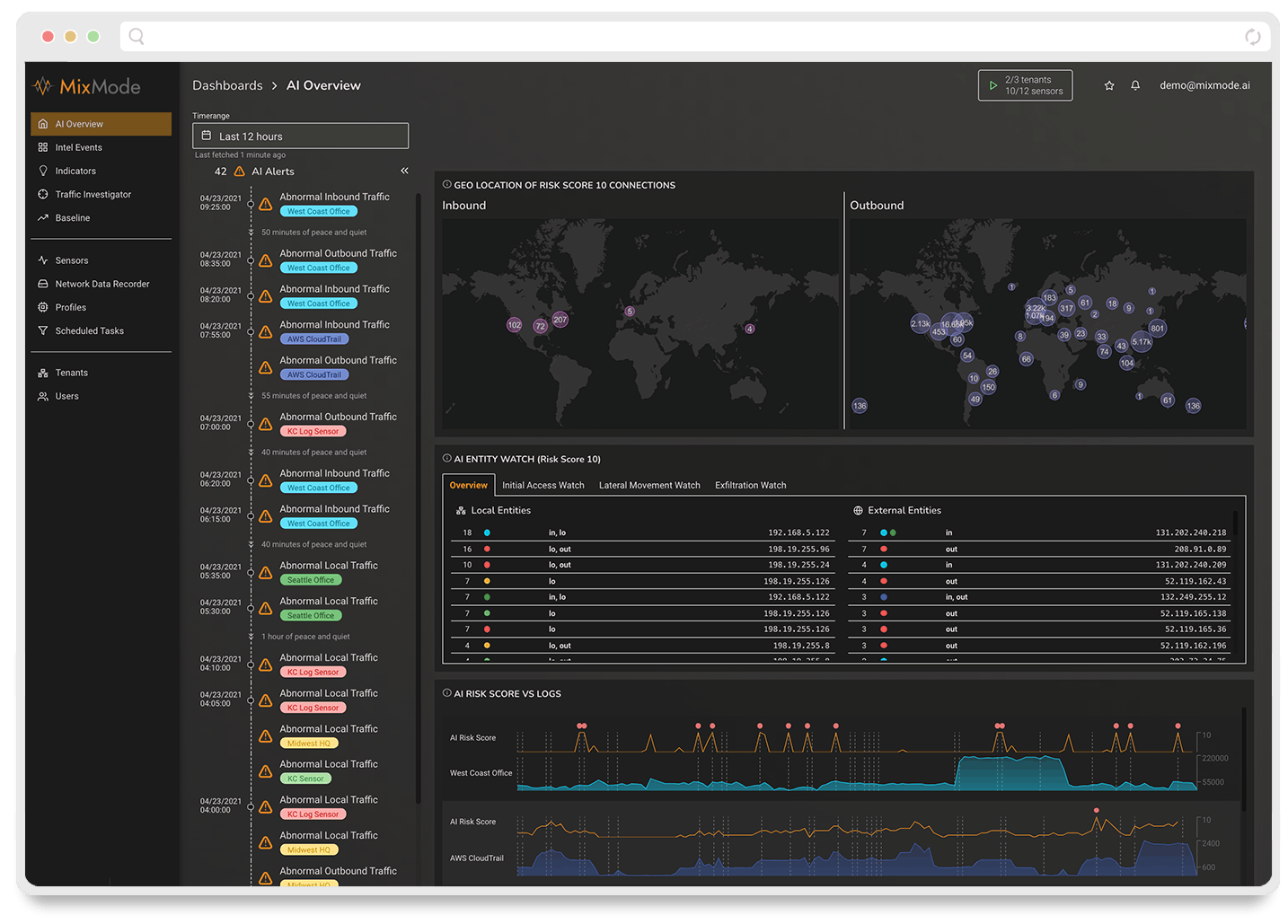Screen dimensions: 1288x924
Task: Click the warning icon of the 07:00:00 alert
Action: pyautogui.click(x=266, y=424)
